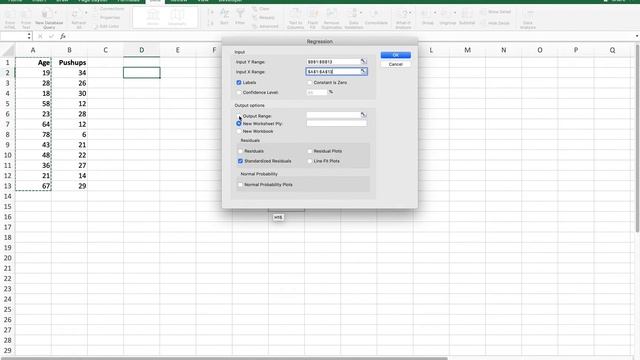Viewport: 640px width, 360px height.
Task: Collapse dialog using Input Y Range selector icon
Action: pyautogui.click(x=363, y=62)
